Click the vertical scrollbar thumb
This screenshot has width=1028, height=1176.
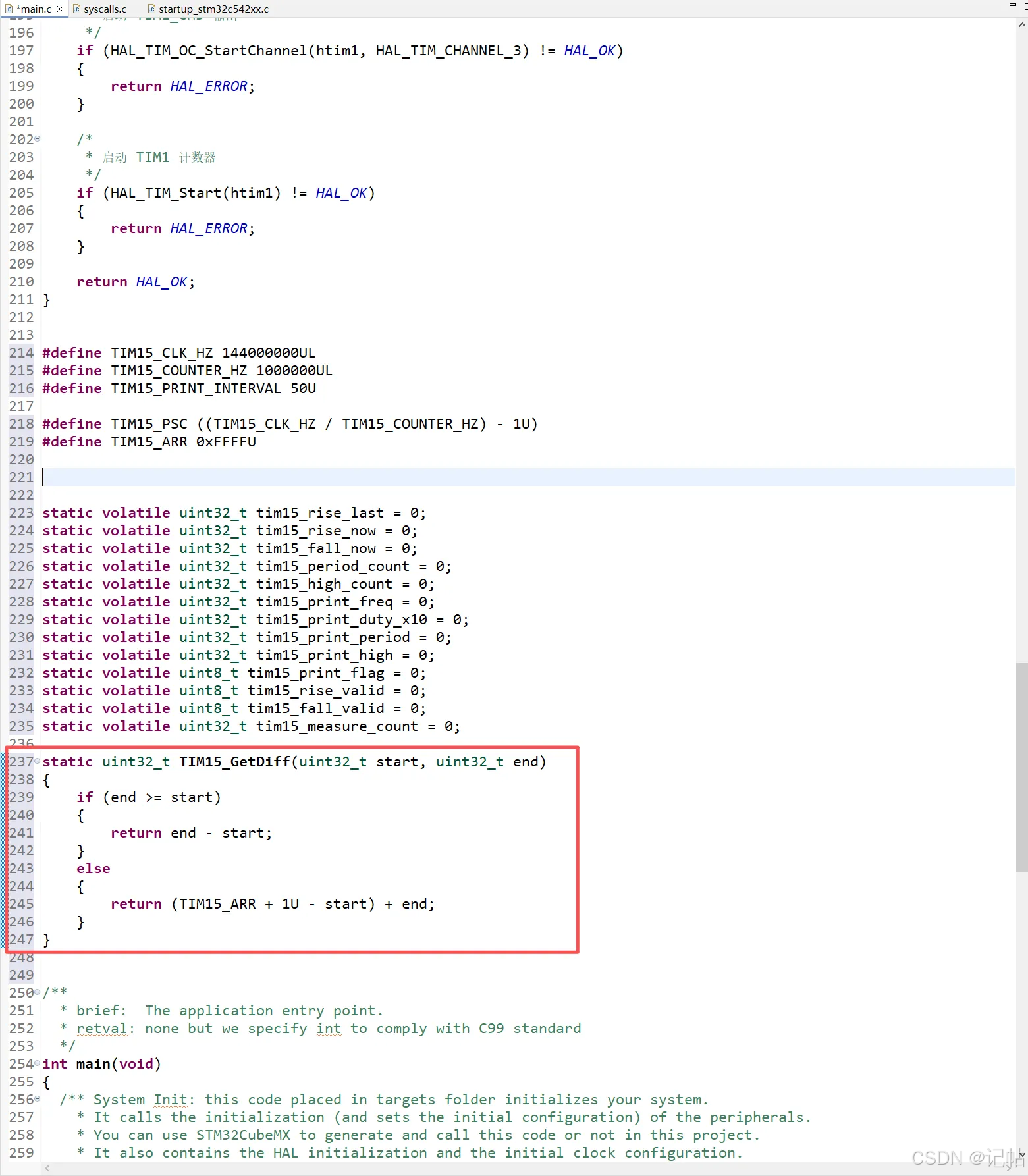1021,767
